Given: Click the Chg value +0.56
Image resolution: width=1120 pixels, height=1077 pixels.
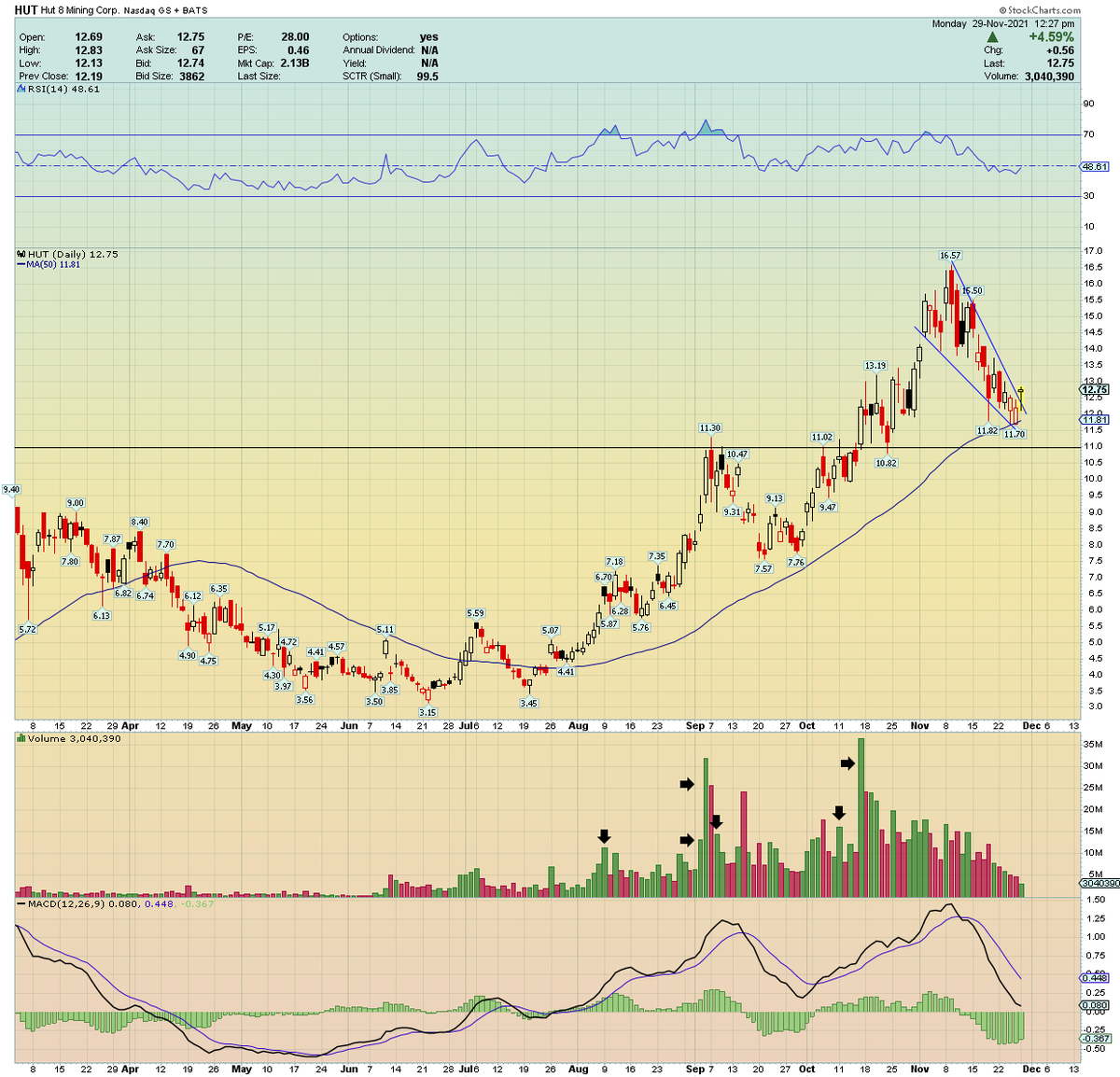Looking at the screenshot, I should pyautogui.click(x=1059, y=50).
